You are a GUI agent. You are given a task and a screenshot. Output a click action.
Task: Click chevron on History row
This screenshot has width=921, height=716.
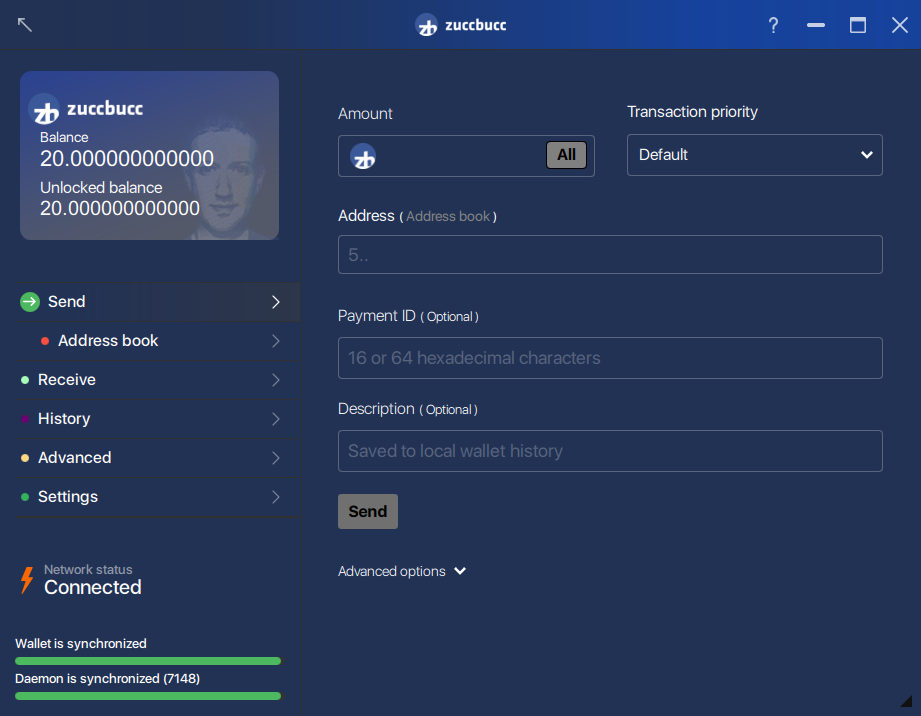(x=276, y=419)
